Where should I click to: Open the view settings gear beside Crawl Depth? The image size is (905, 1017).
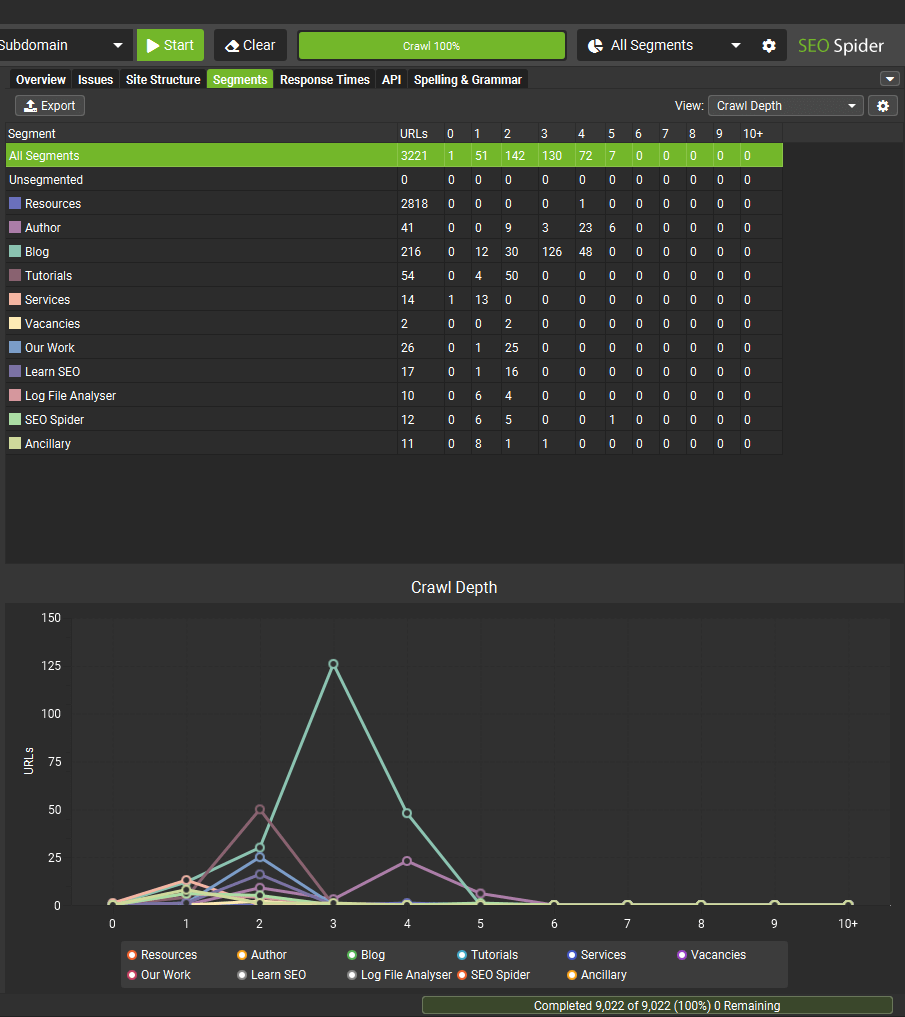pyautogui.click(x=883, y=106)
